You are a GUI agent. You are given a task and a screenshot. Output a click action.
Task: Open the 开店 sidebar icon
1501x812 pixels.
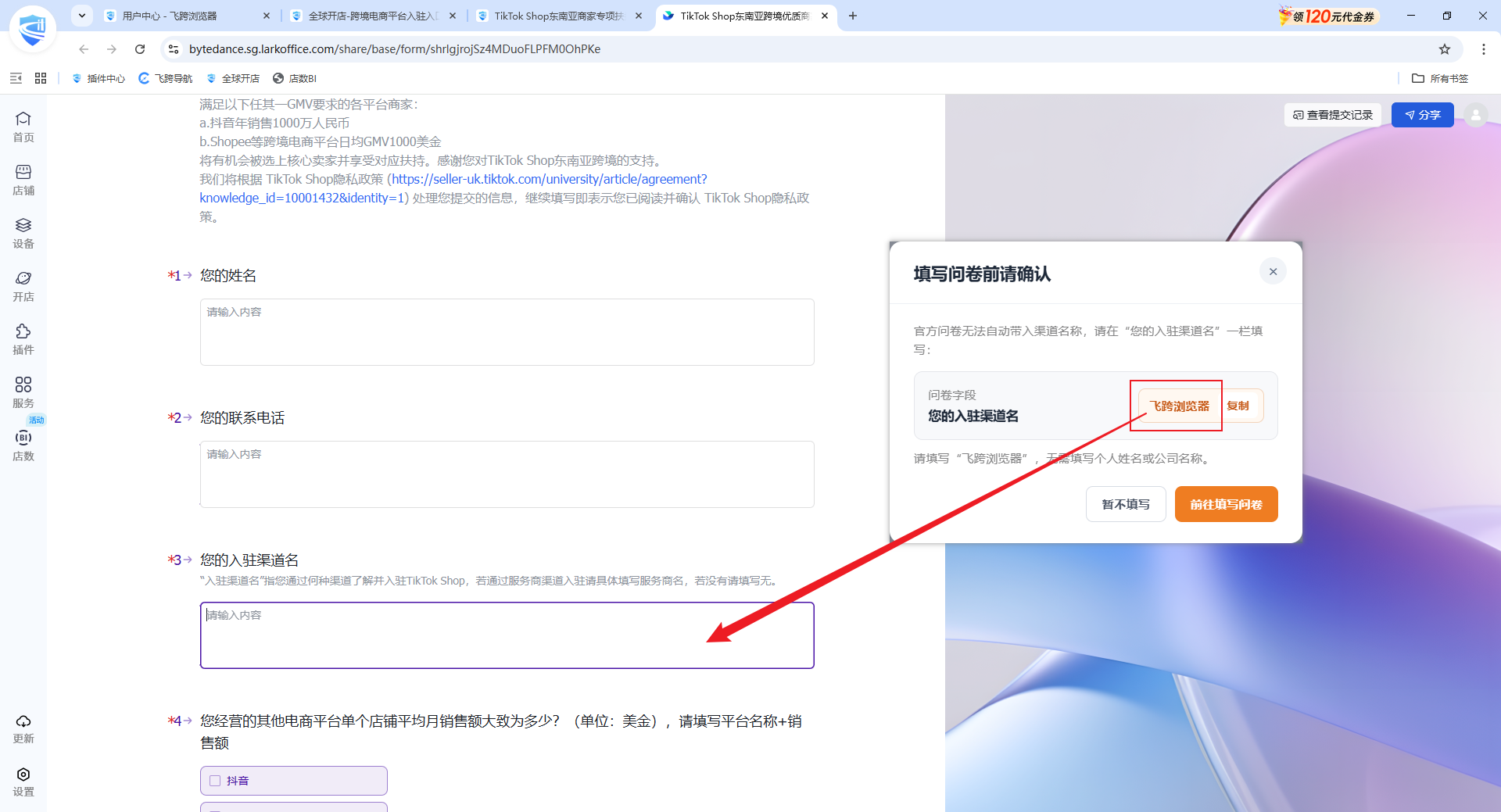click(23, 286)
